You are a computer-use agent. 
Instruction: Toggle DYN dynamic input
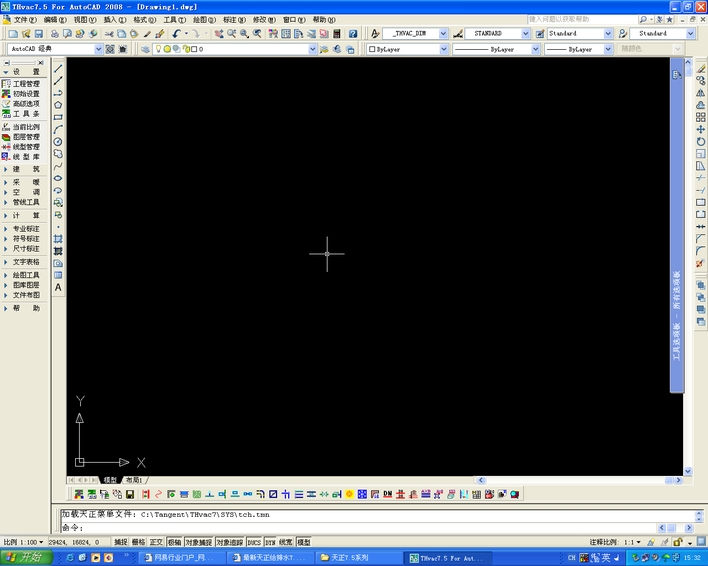click(270, 542)
